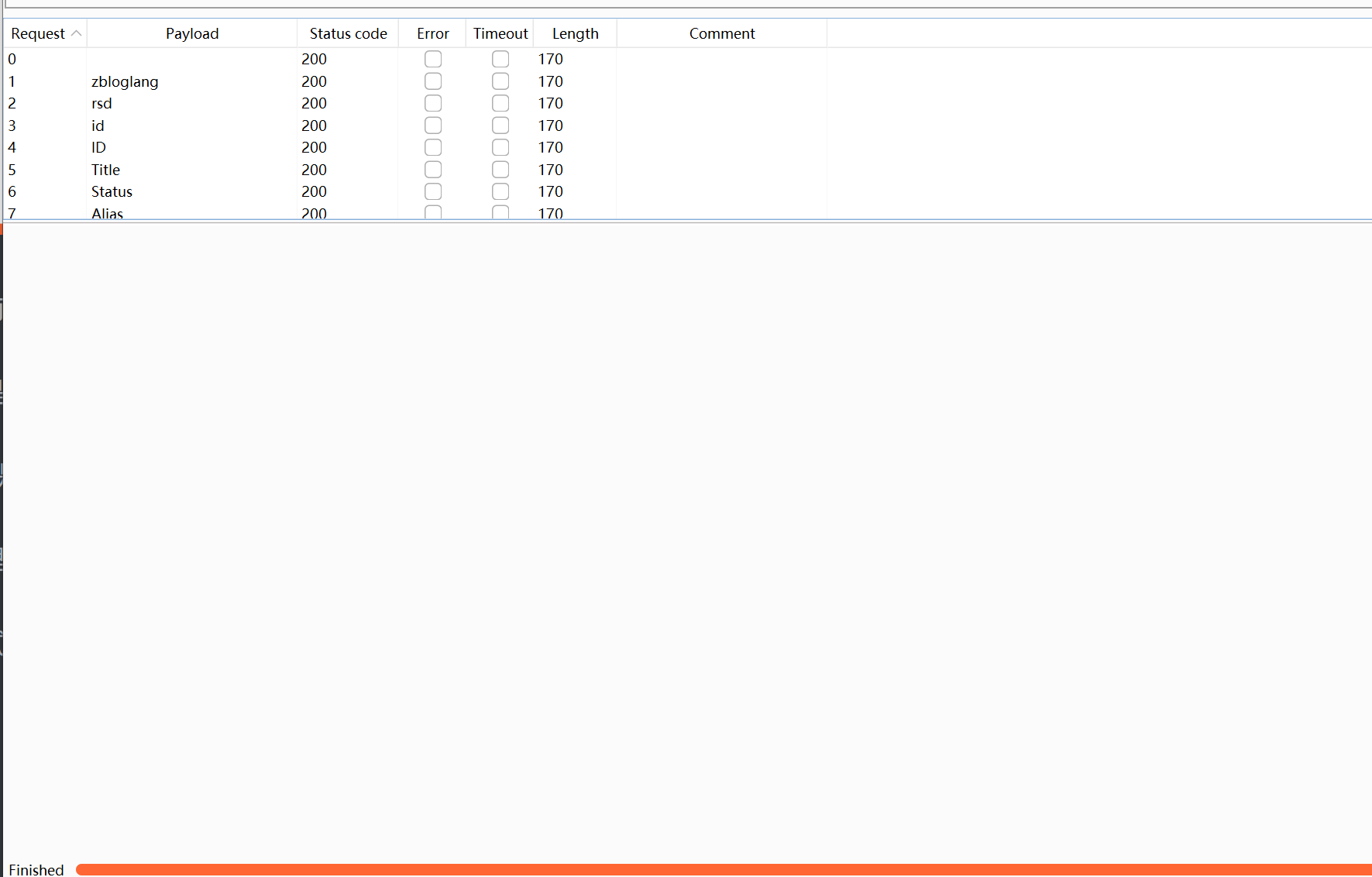Select the uppercase ID payload cell
Screen dimensions: 1372x877
click(98, 147)
